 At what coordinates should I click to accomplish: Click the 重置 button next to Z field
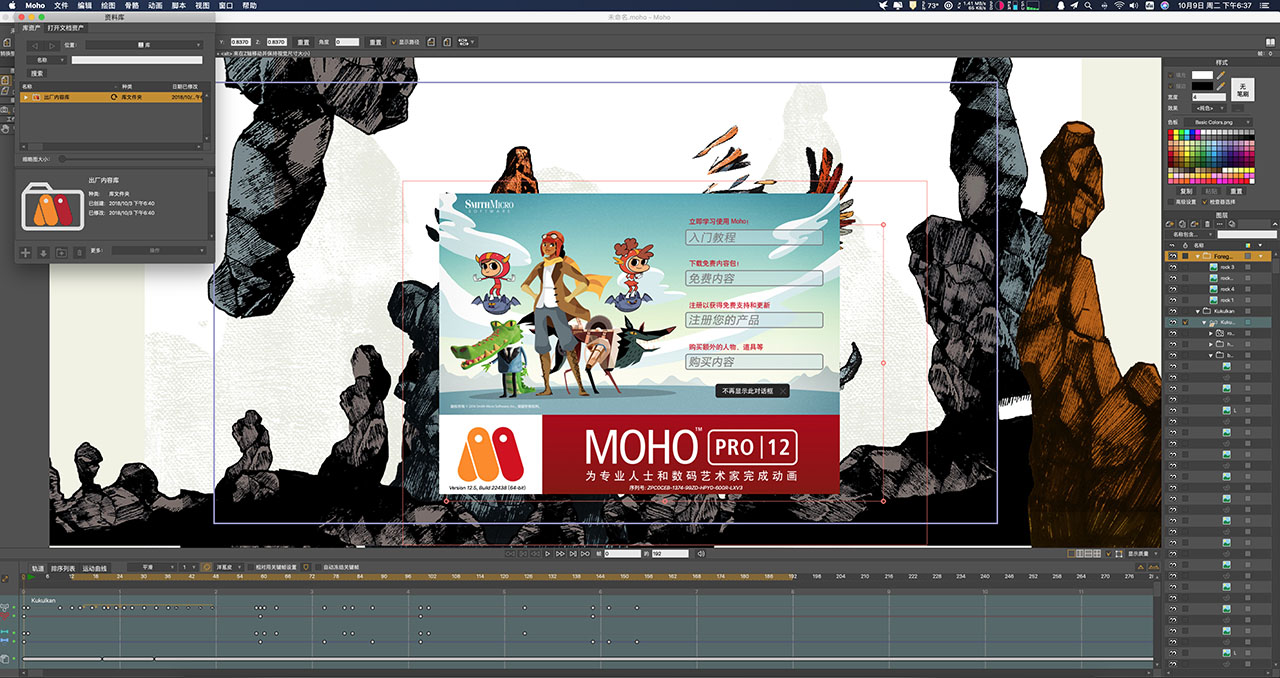pos(303,41)
